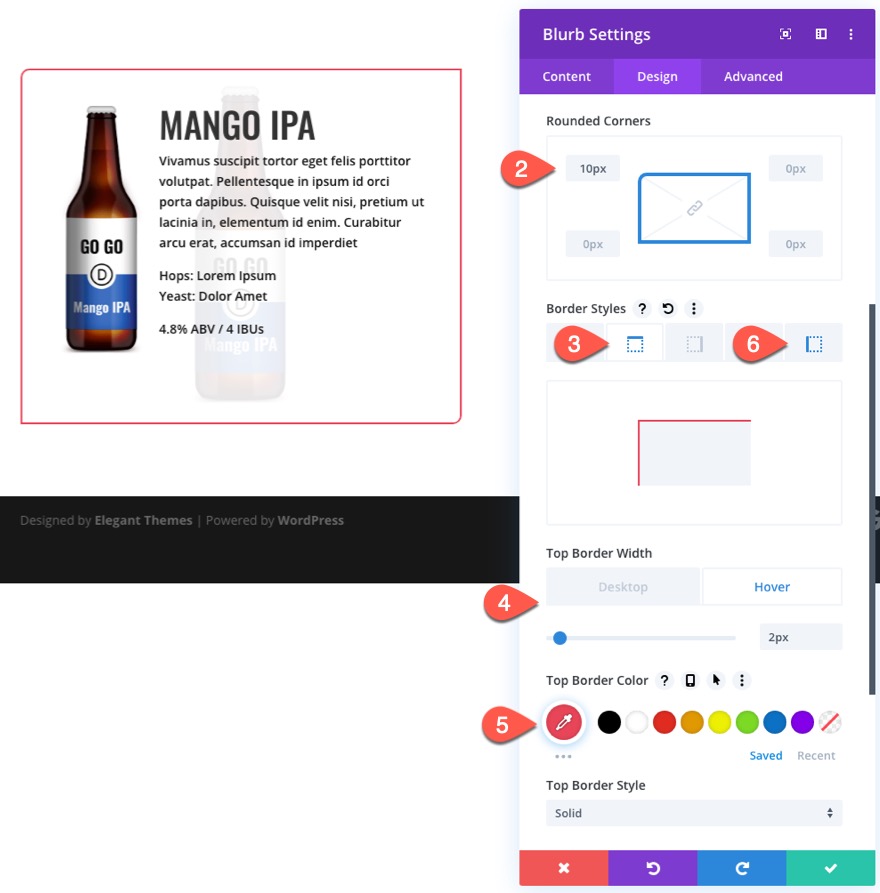This screenshot has height=893, width=880.
Task: Click Border Styles help question icon
Action: pos(642,309)
